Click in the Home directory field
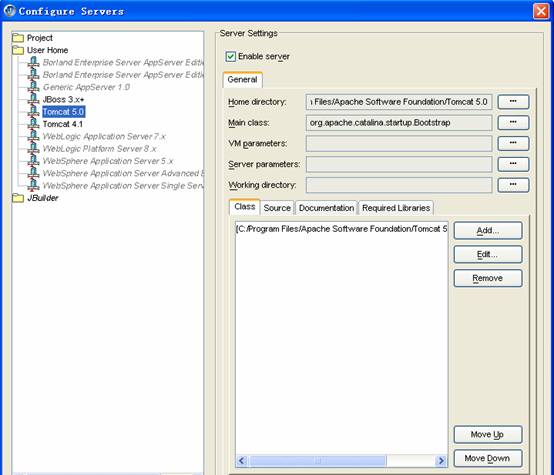This screenshot has height=475, width=554. 399,102
